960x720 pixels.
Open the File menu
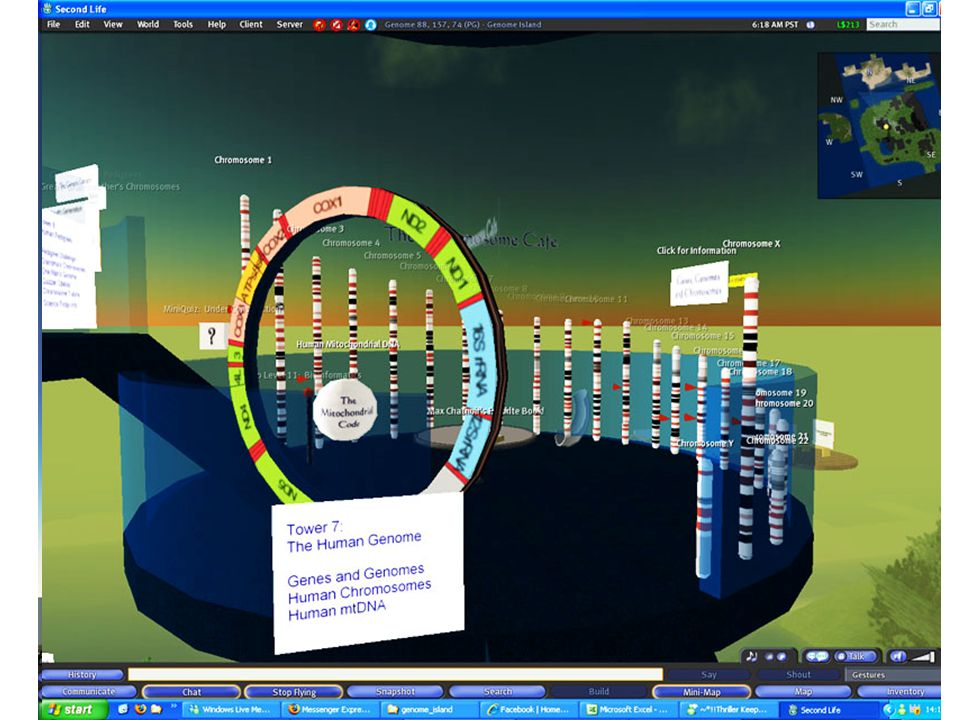click(53, 24)
